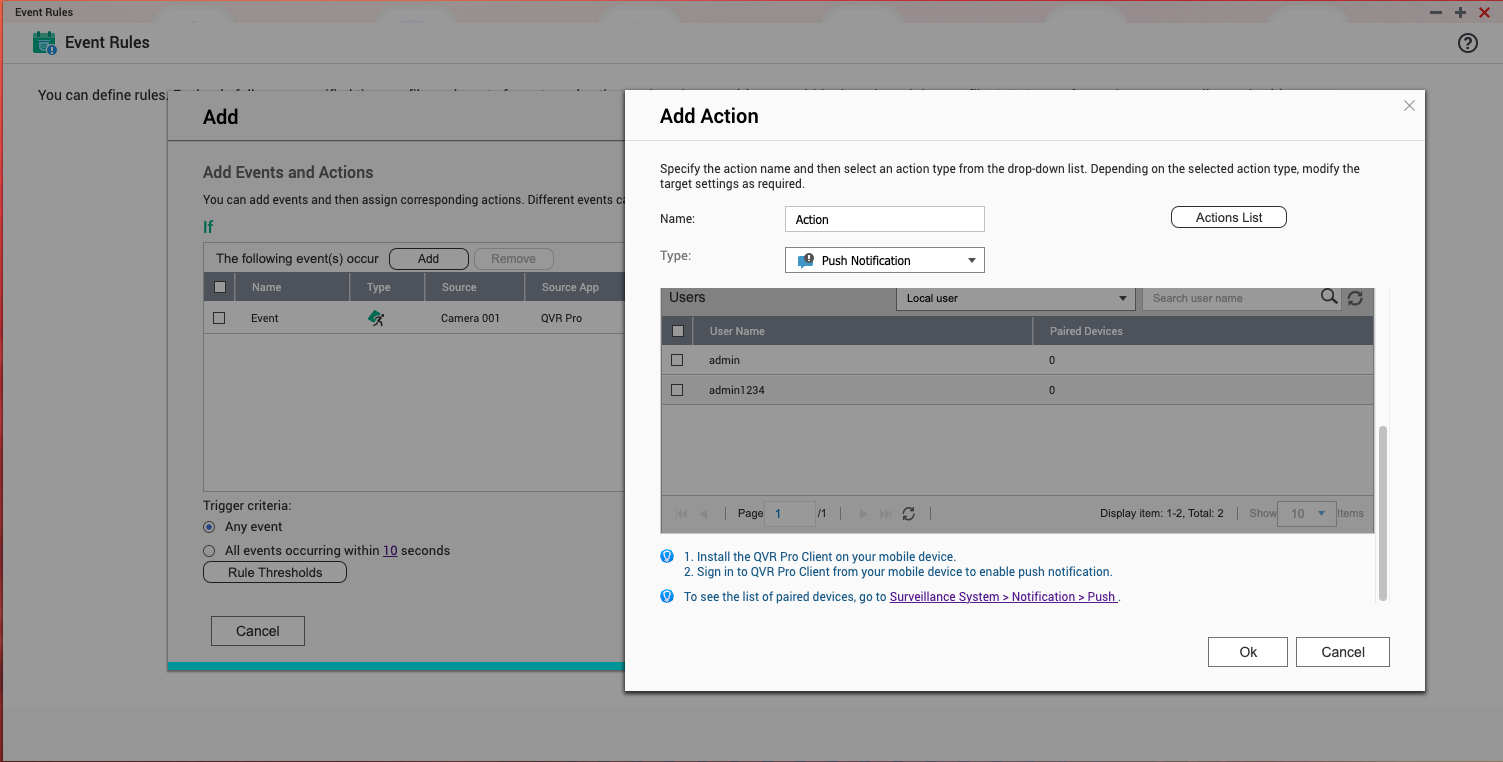
Task: Check the select-all events header checkbox
Action: point(220,287)
